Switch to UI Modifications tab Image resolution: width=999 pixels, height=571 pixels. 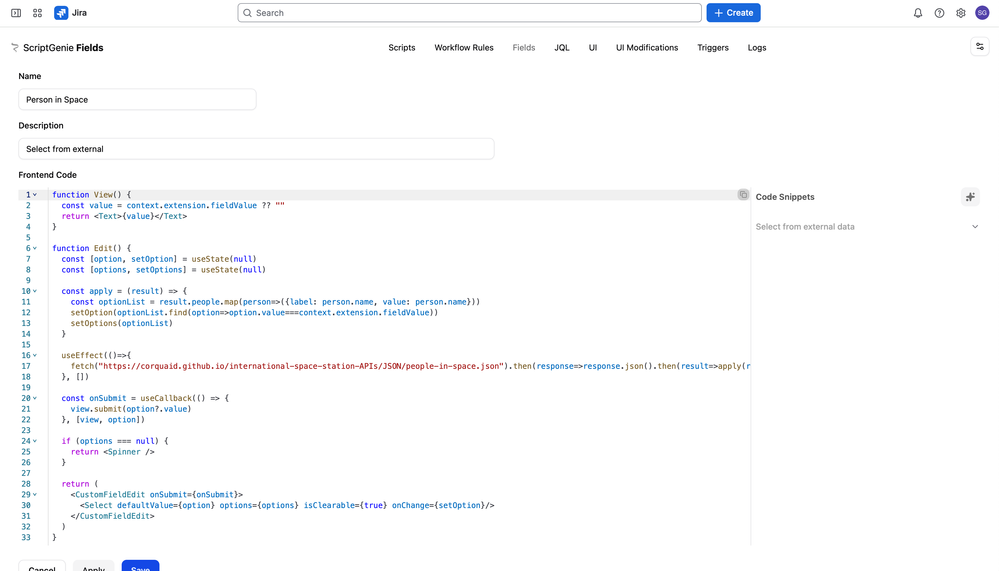click(x=647, y=48)
